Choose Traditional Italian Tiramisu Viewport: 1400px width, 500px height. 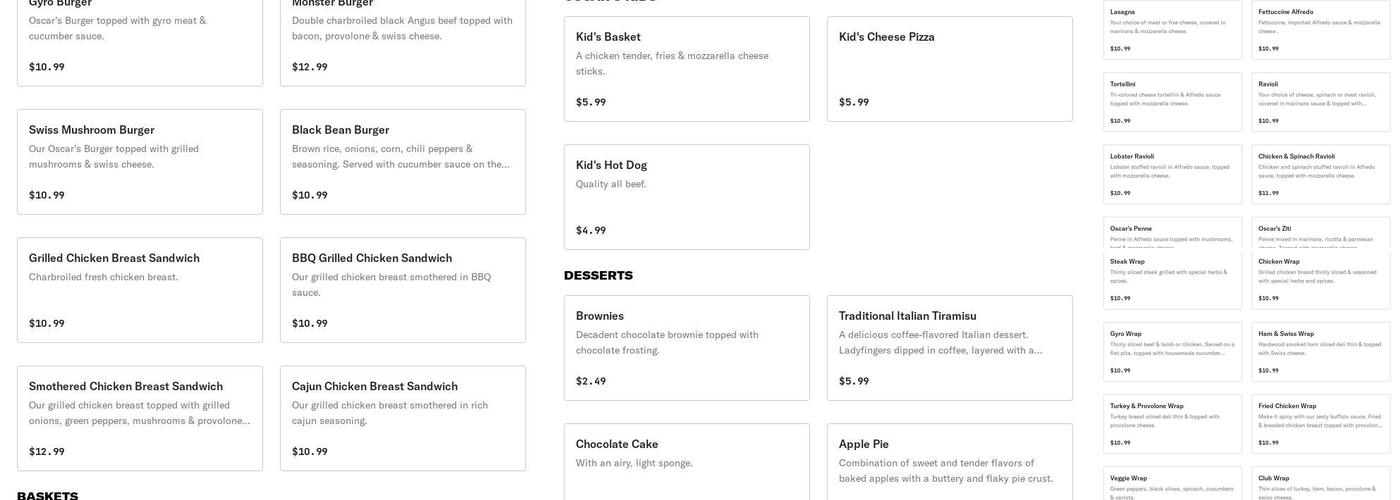pyautogui.click(x=950, y=348)
